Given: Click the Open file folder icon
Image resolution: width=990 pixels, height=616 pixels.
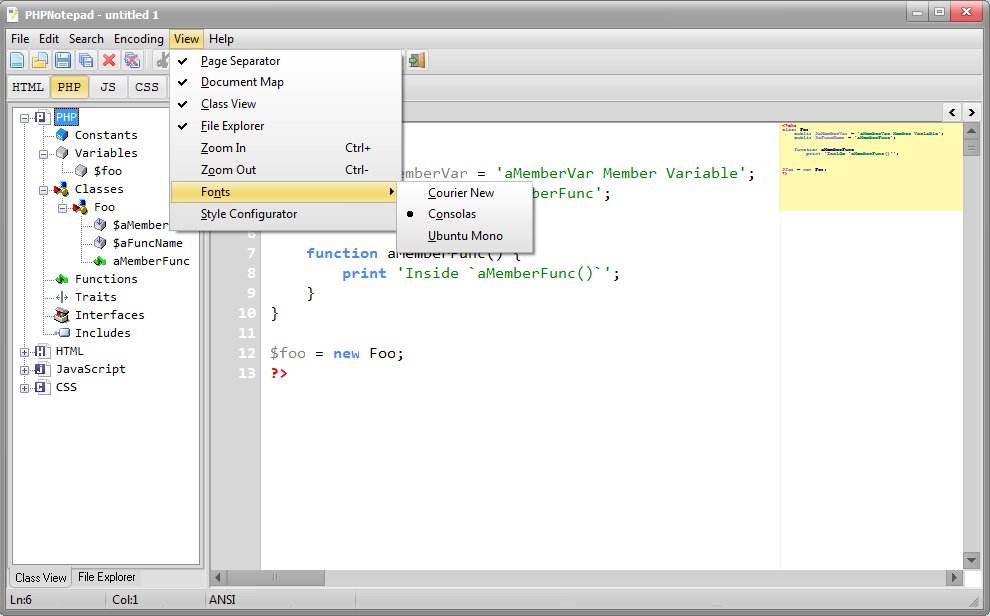Looking at the screenshot, I should pyautogui.click(x=40, y=61).
